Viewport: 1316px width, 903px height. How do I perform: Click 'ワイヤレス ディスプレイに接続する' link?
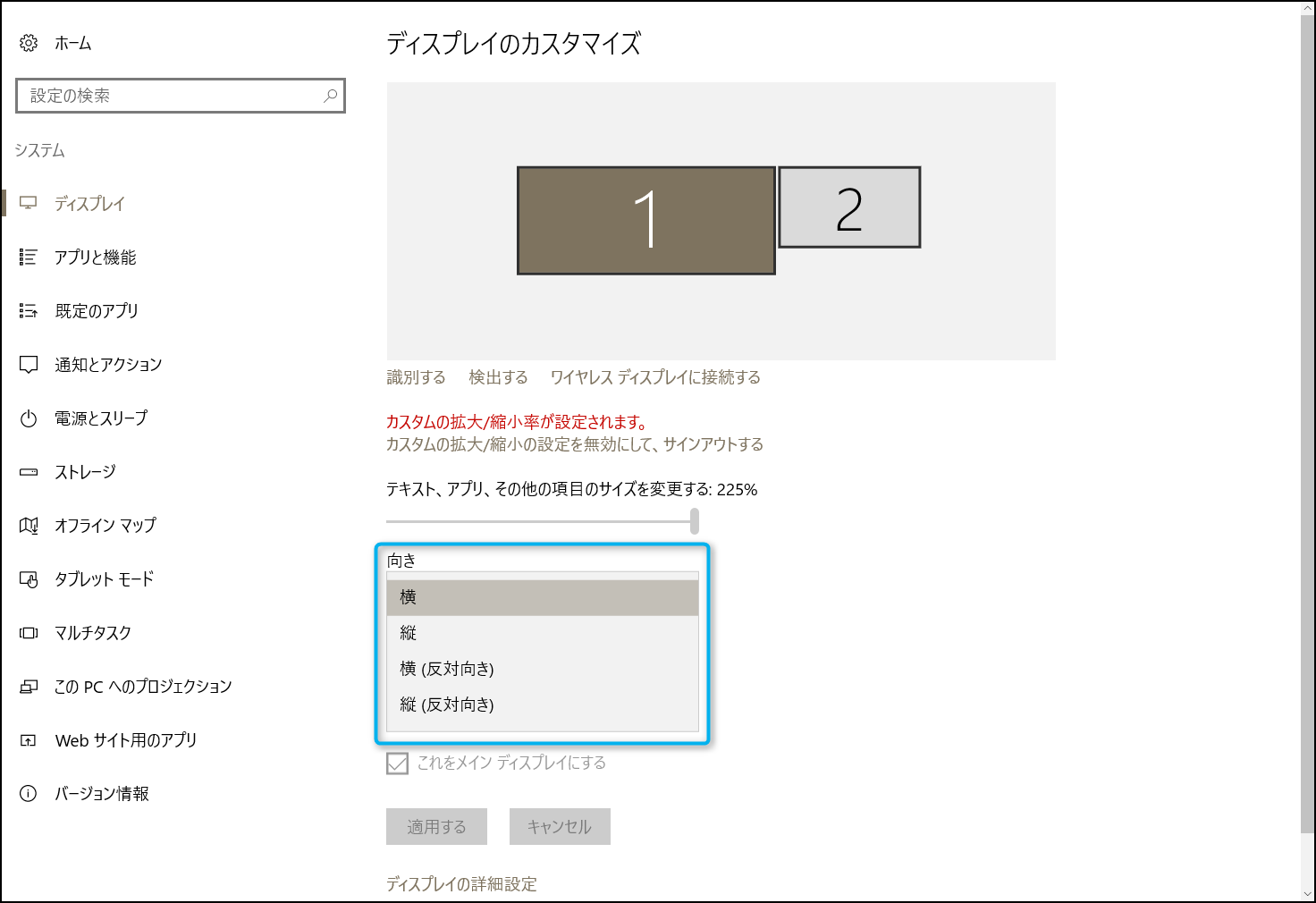[x=655, y=377]
